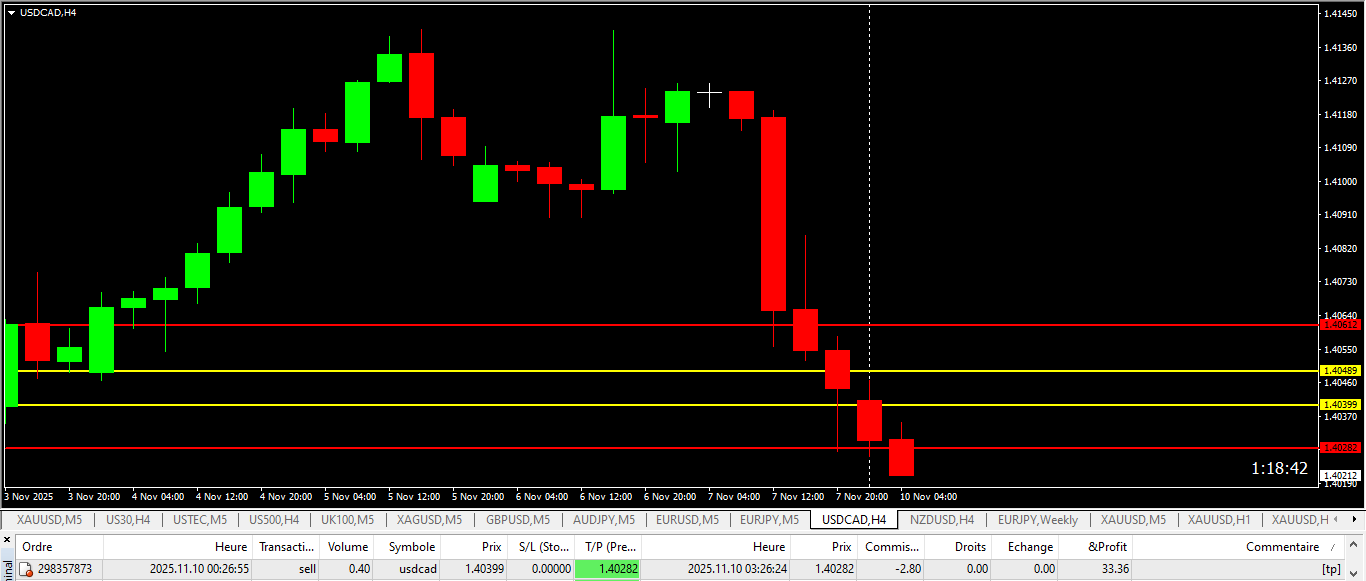Click the active USDCAD,H4 chart tab

[x=853, y=520]
